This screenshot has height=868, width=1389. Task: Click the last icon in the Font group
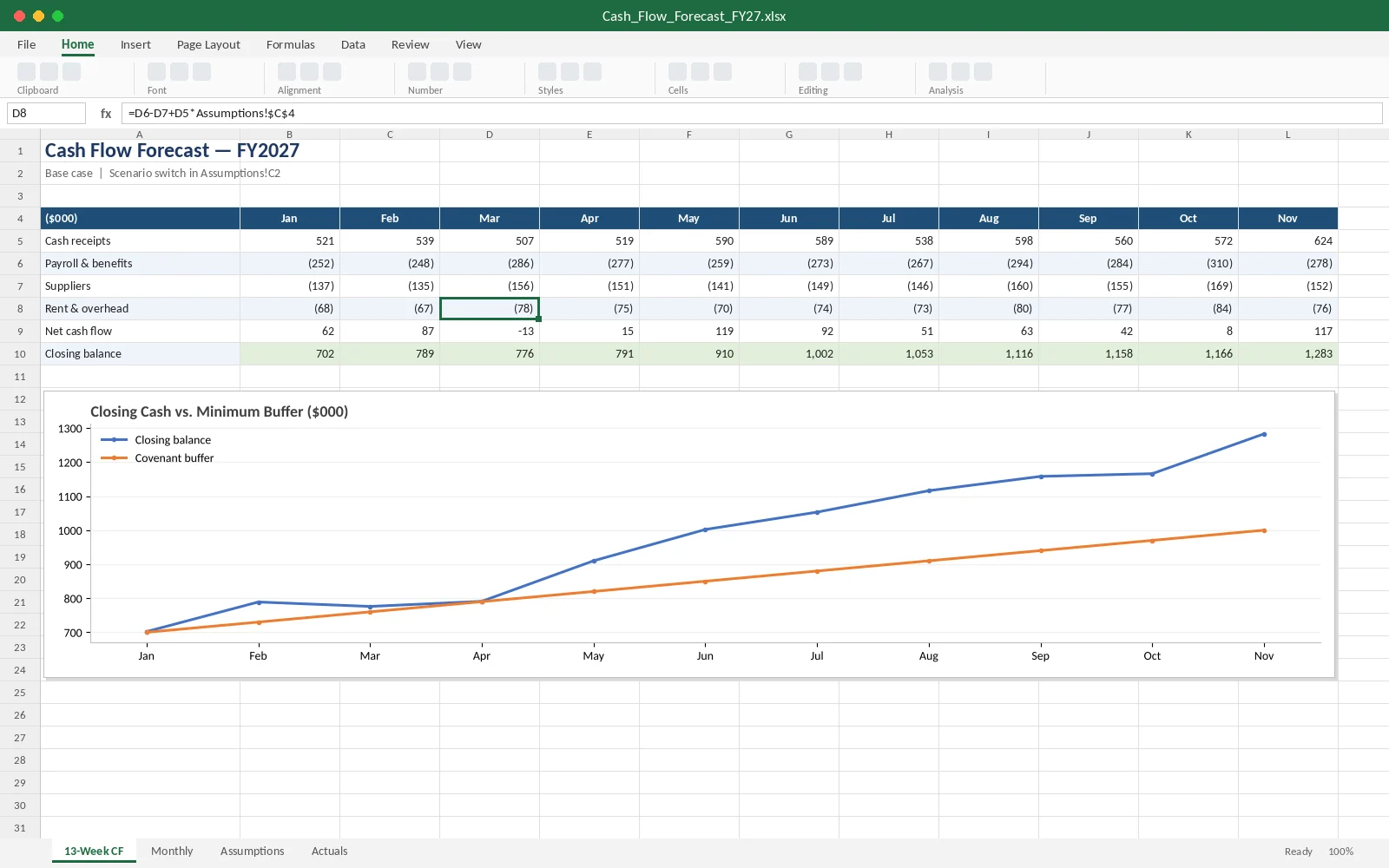[x=202, y=72]
